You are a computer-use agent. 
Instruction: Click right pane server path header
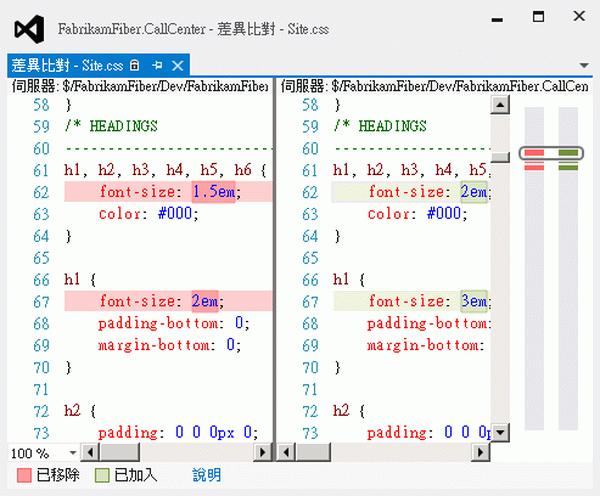pos(435,86)
